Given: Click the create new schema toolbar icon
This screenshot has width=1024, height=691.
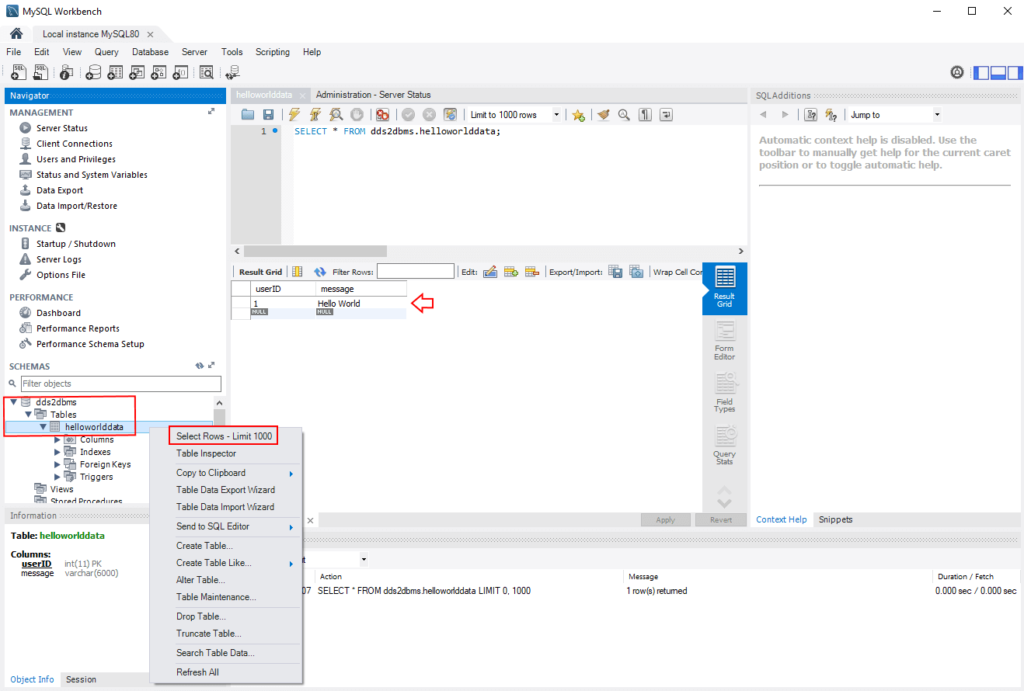Looking at the screenshot, I should (93, 72).
